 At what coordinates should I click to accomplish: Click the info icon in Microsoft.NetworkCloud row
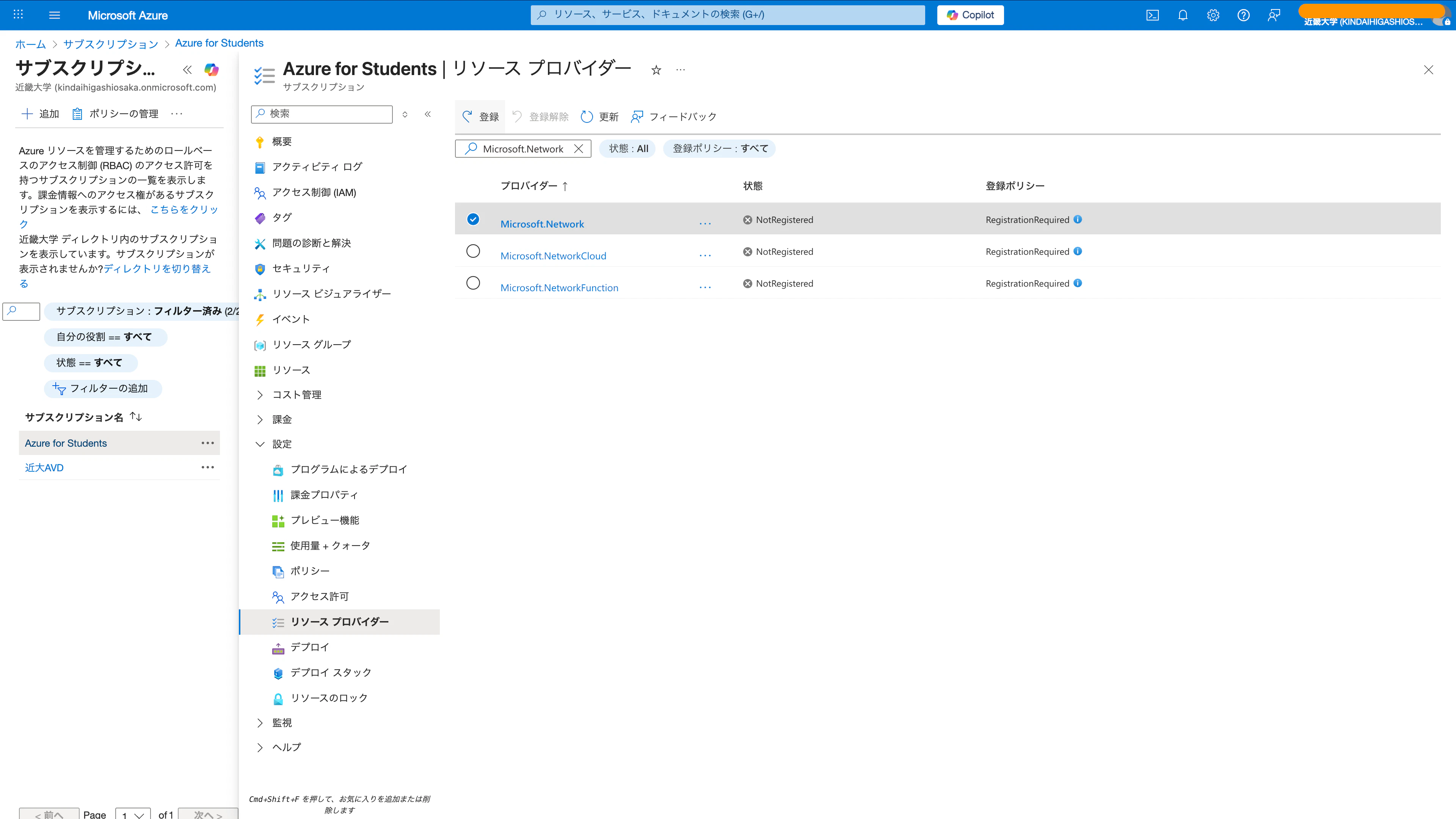1078,251
